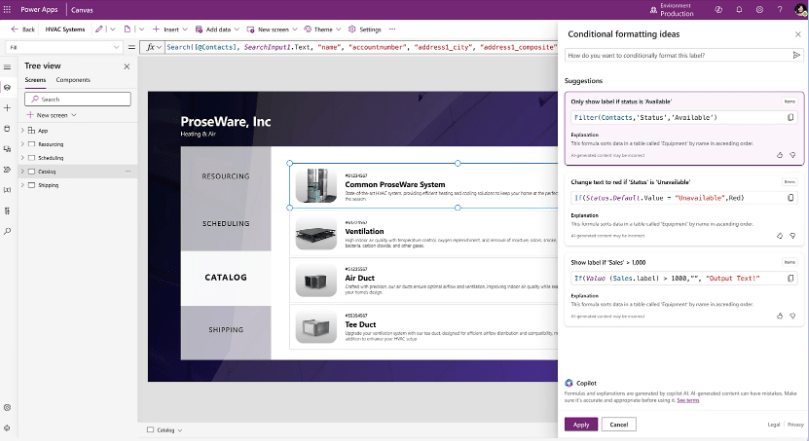Image resolution: width=809 pixels, height=441 pixels.
Task: Click the SCHEDULING nav item on canvas
Action: [225, 223]
